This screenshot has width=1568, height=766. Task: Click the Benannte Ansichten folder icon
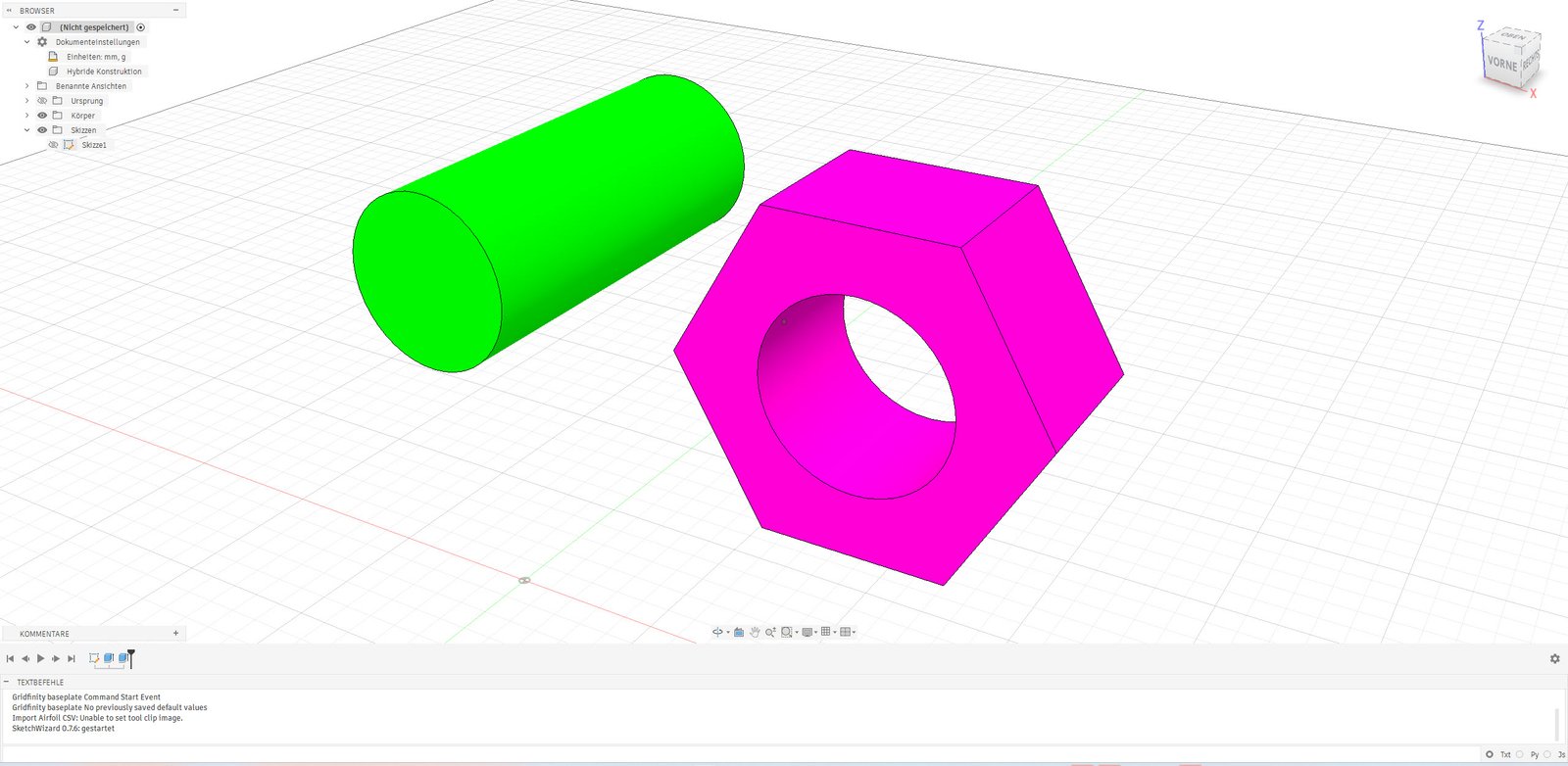(42, 86)
